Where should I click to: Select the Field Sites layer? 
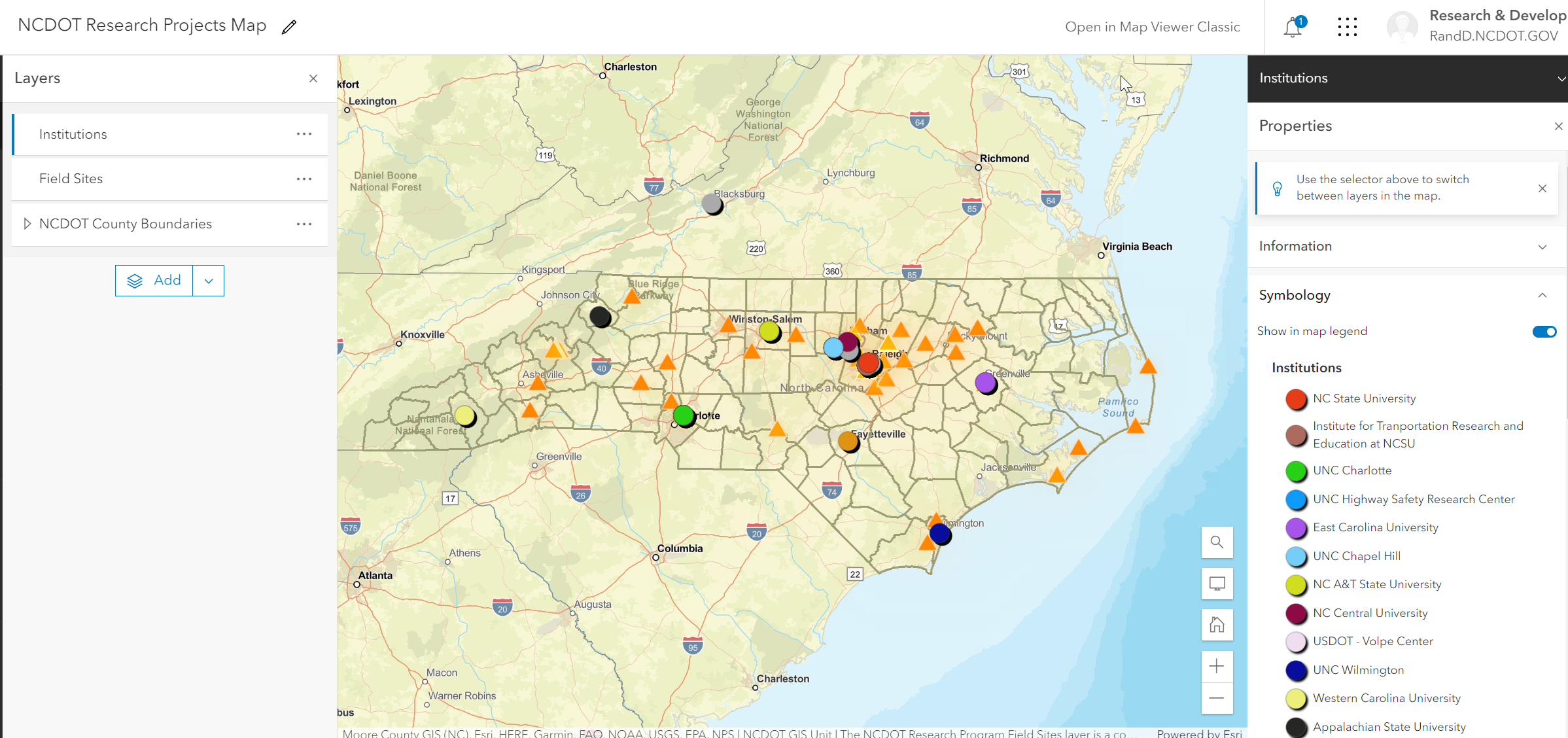71,179
